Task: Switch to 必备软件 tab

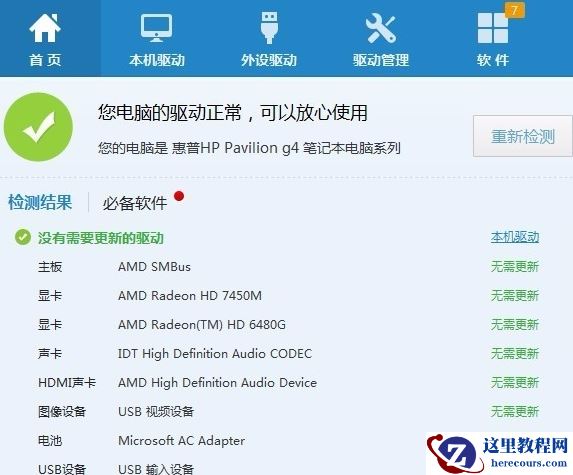Action: [134, 203]
